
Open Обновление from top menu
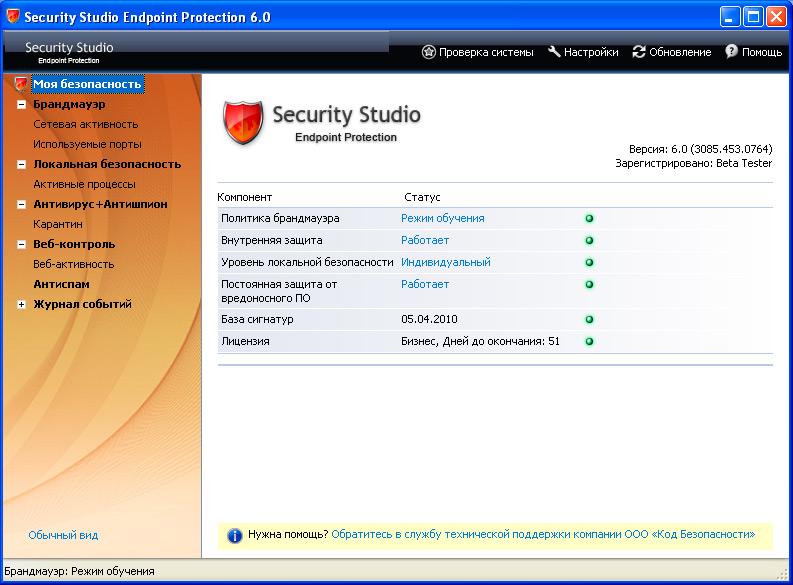point(672,52)
